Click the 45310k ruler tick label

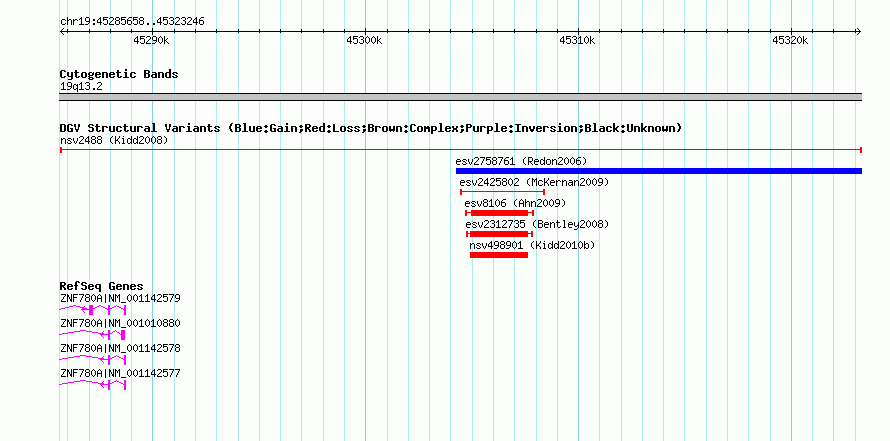click(577, 40)
